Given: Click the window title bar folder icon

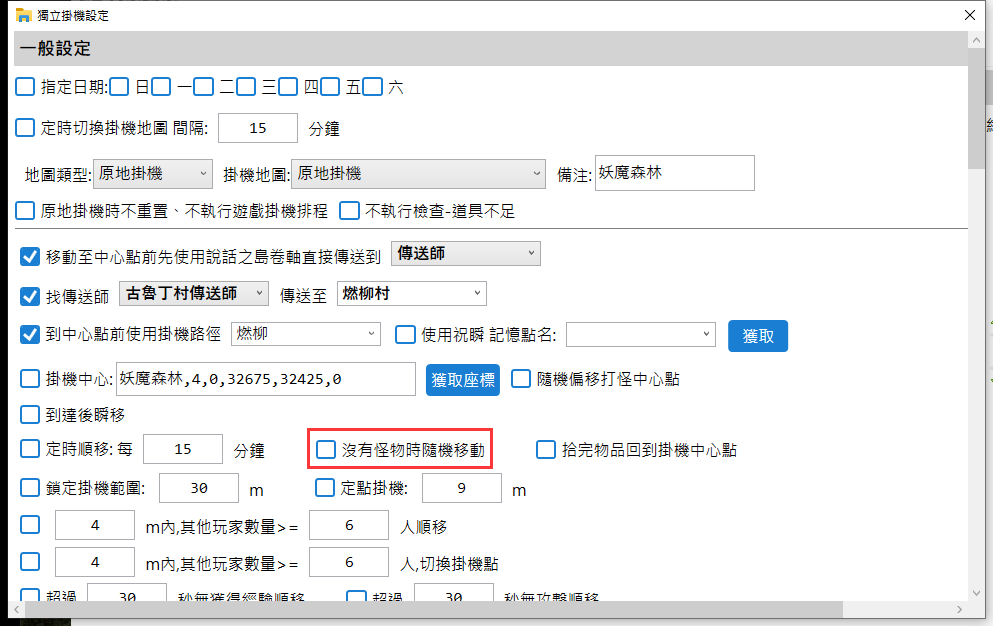Looking at the screenshot, I should point(23,16).
